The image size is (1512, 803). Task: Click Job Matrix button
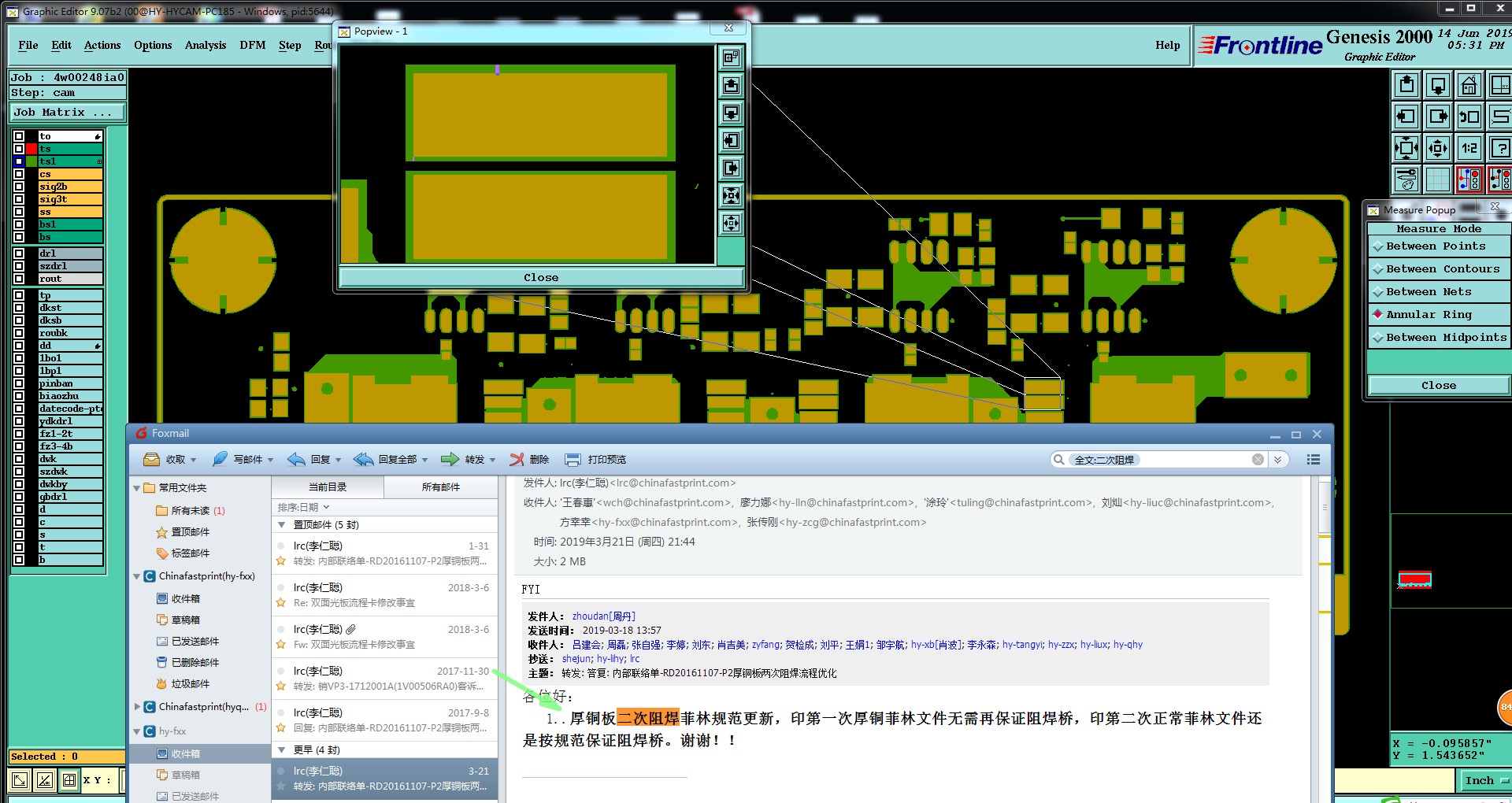pos(67,113)
